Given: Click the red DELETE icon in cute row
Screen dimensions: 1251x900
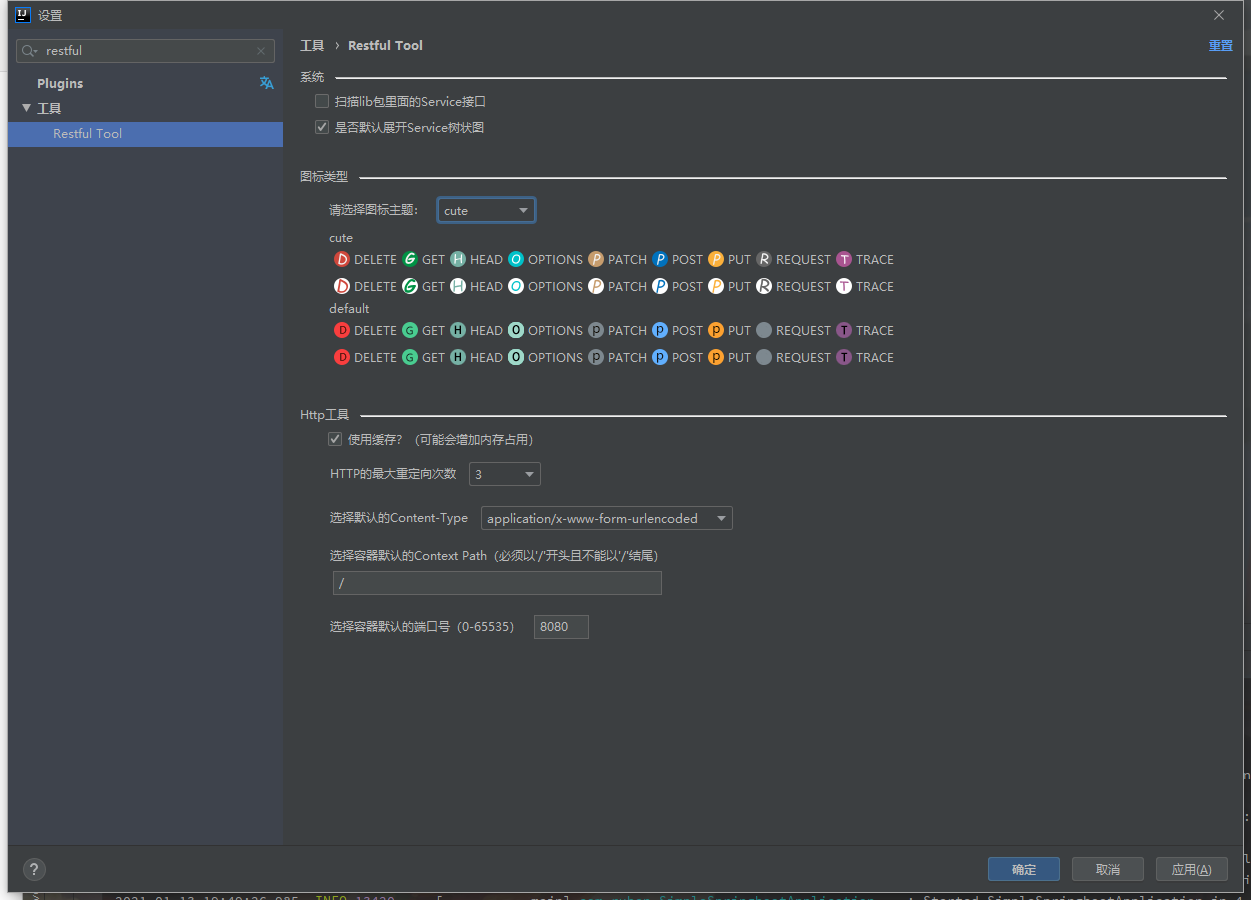Looking at the screenshot, I should point(342,259).
